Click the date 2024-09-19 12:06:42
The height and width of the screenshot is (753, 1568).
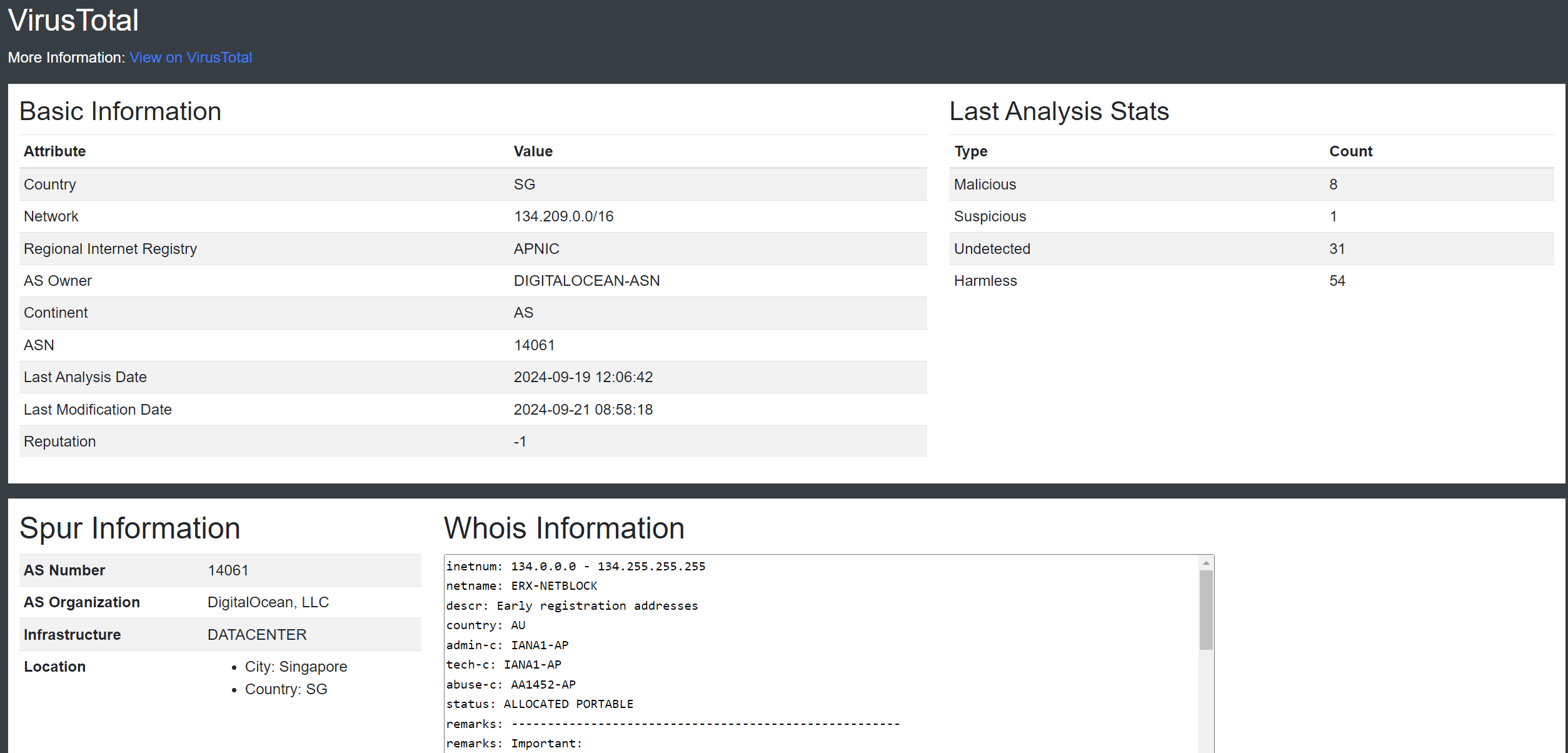click(x=583, y=377)
